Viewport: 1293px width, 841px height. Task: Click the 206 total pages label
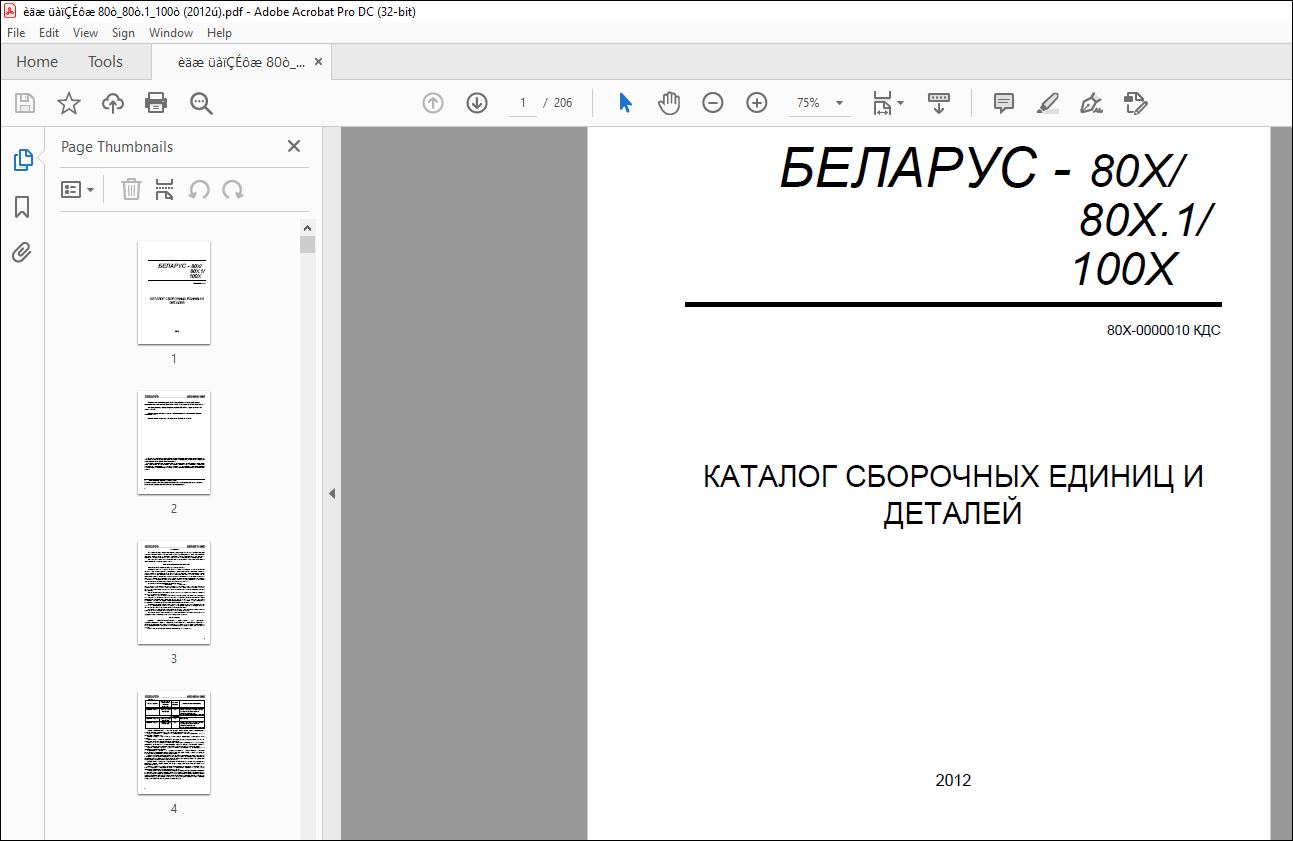(563, 103)
